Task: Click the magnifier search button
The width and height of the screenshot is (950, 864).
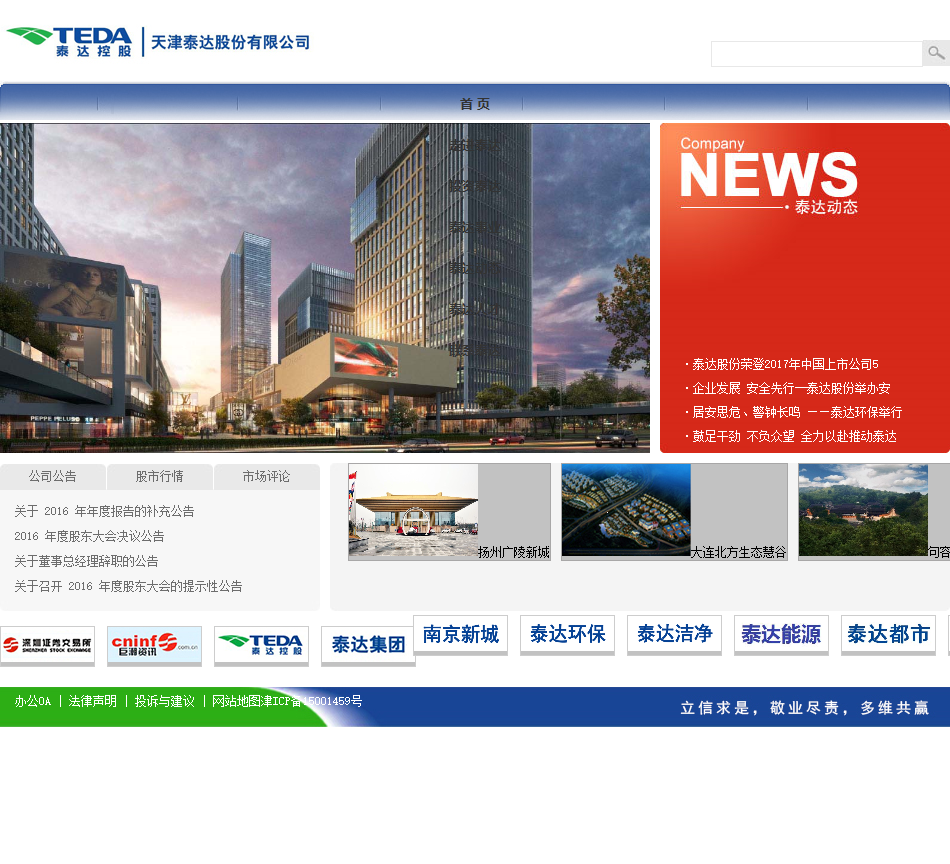Action: pos(936,53)
